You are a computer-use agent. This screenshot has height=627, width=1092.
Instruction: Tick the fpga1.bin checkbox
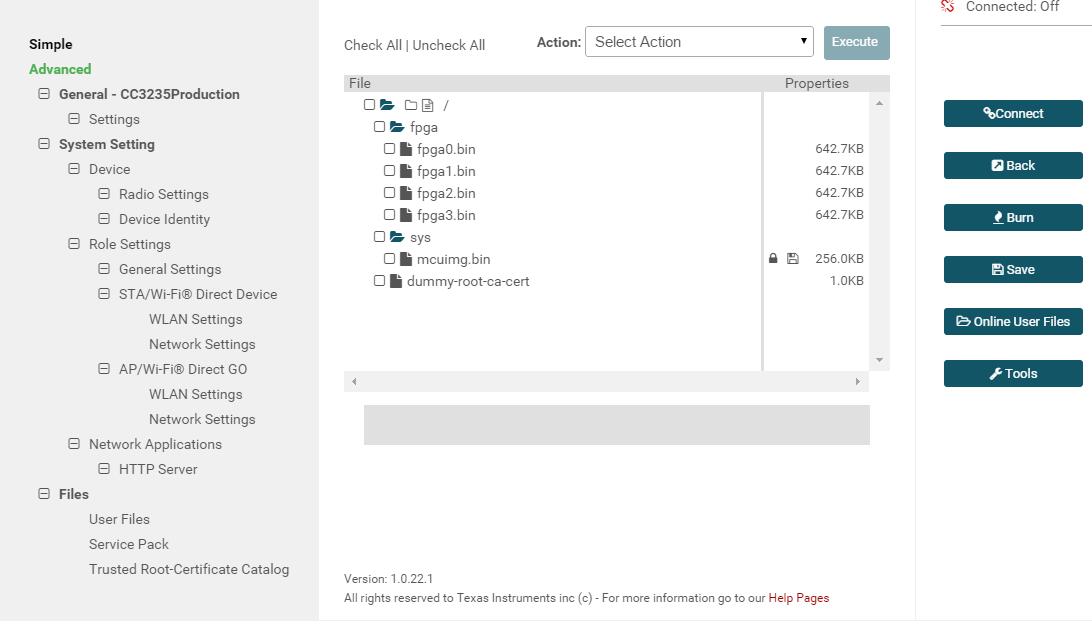click(x=390, y=171)
